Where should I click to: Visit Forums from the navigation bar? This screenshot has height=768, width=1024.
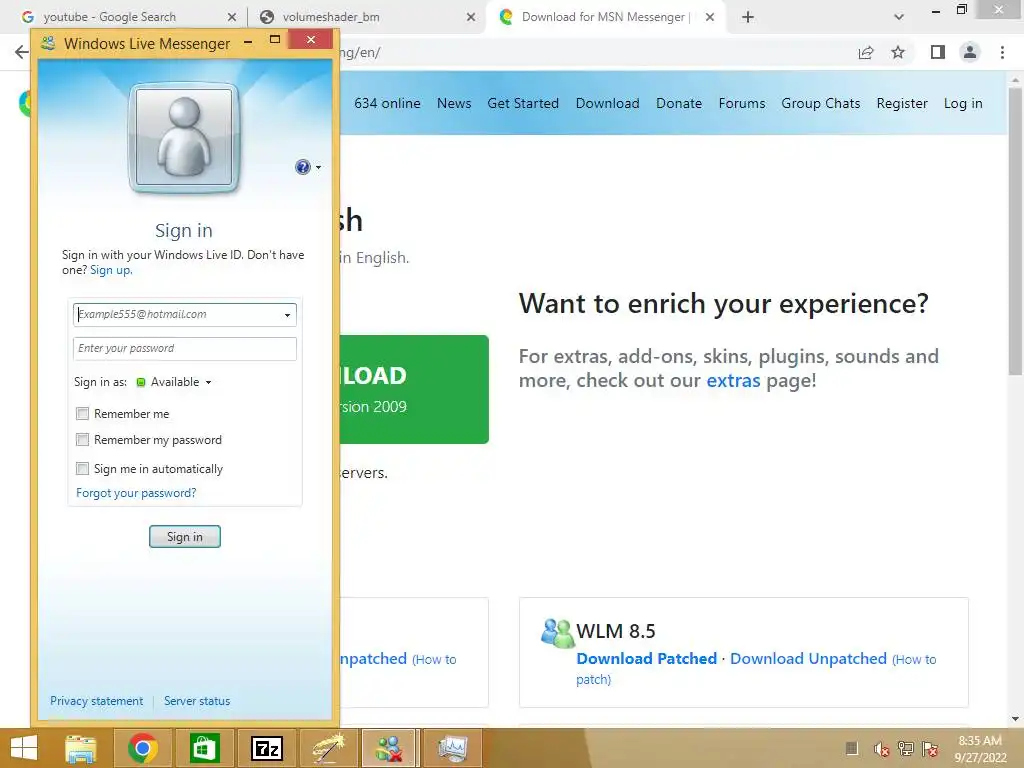[742, 103]
